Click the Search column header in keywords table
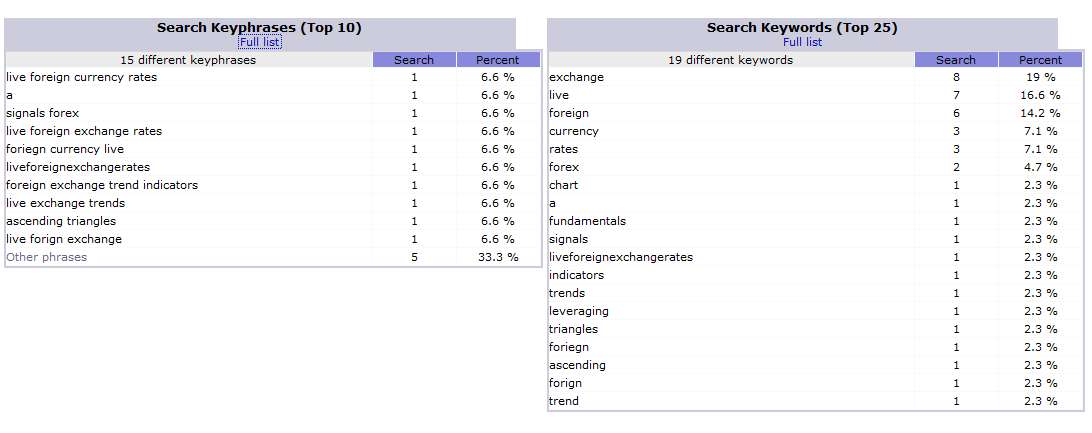Screen dimensions: 1092x433 tap(956, 60)
